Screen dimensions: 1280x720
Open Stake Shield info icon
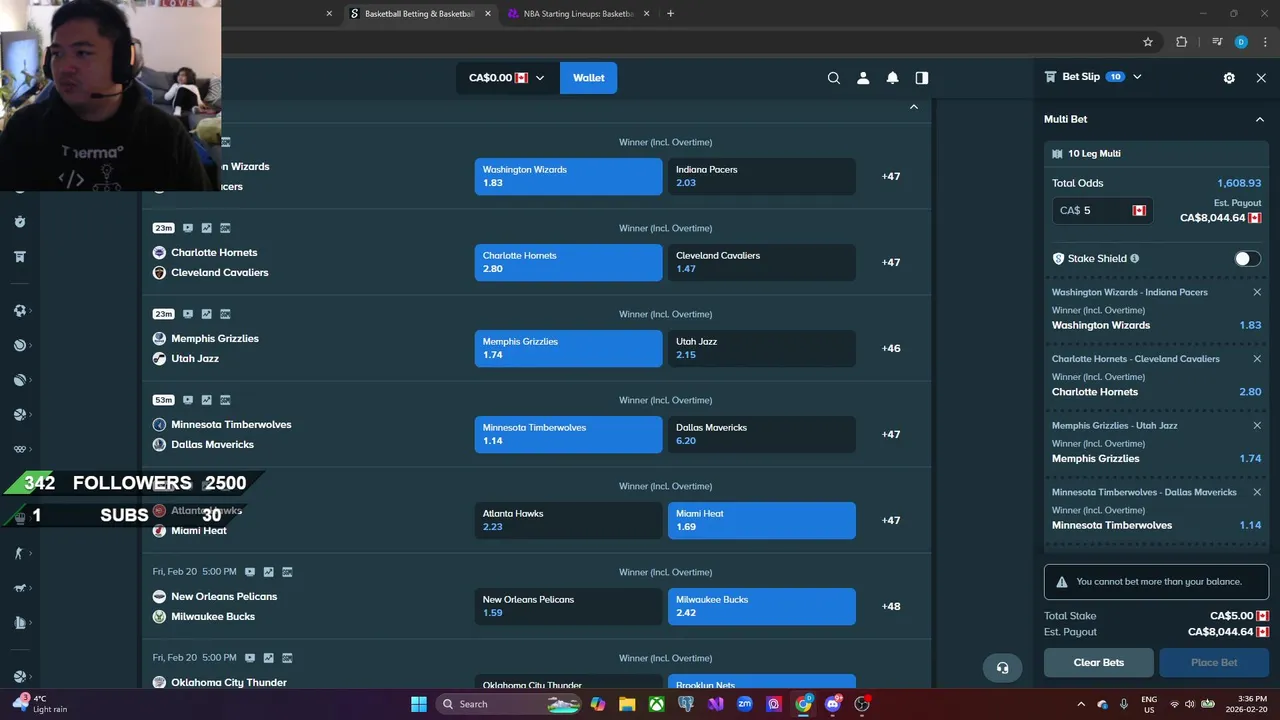(x=1134, y=258)
